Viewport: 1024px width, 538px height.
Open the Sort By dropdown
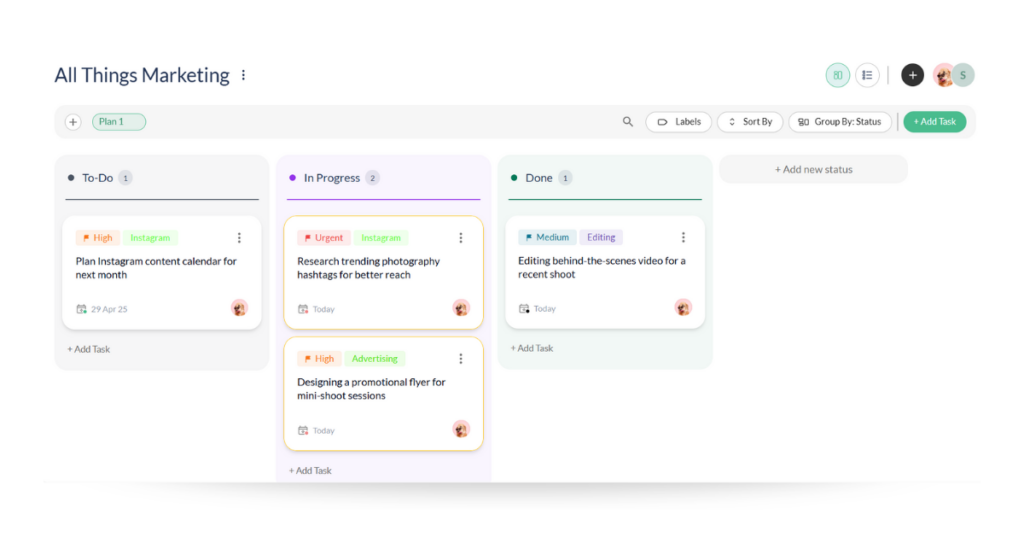pos(750,121)
